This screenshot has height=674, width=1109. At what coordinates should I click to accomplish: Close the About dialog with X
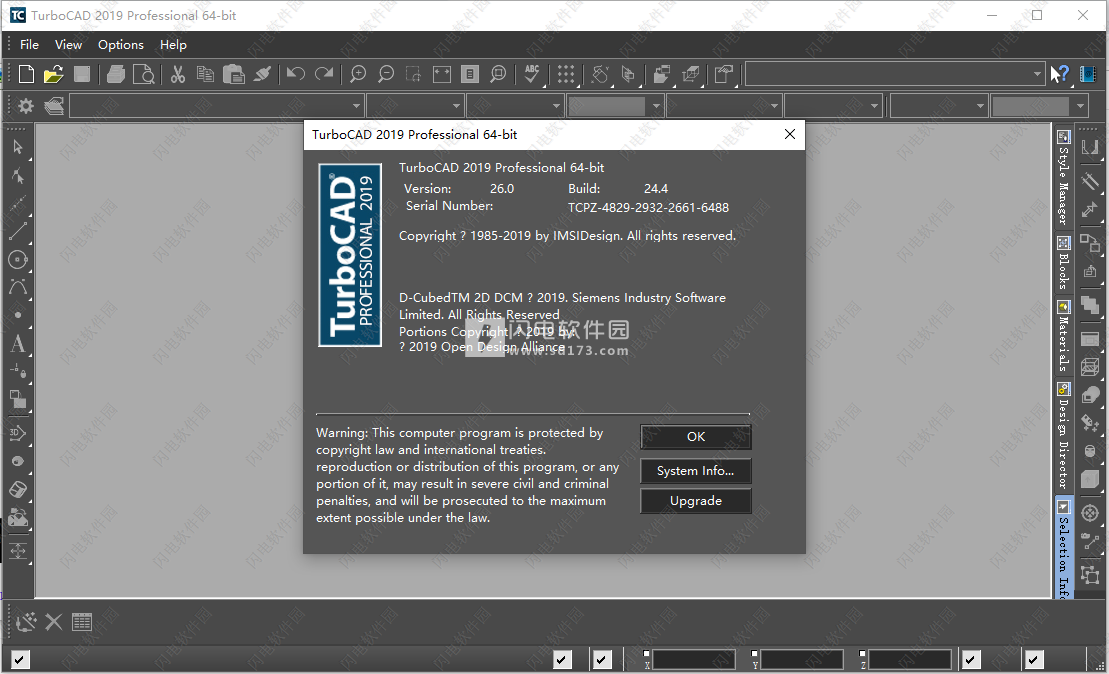(790, 134)
